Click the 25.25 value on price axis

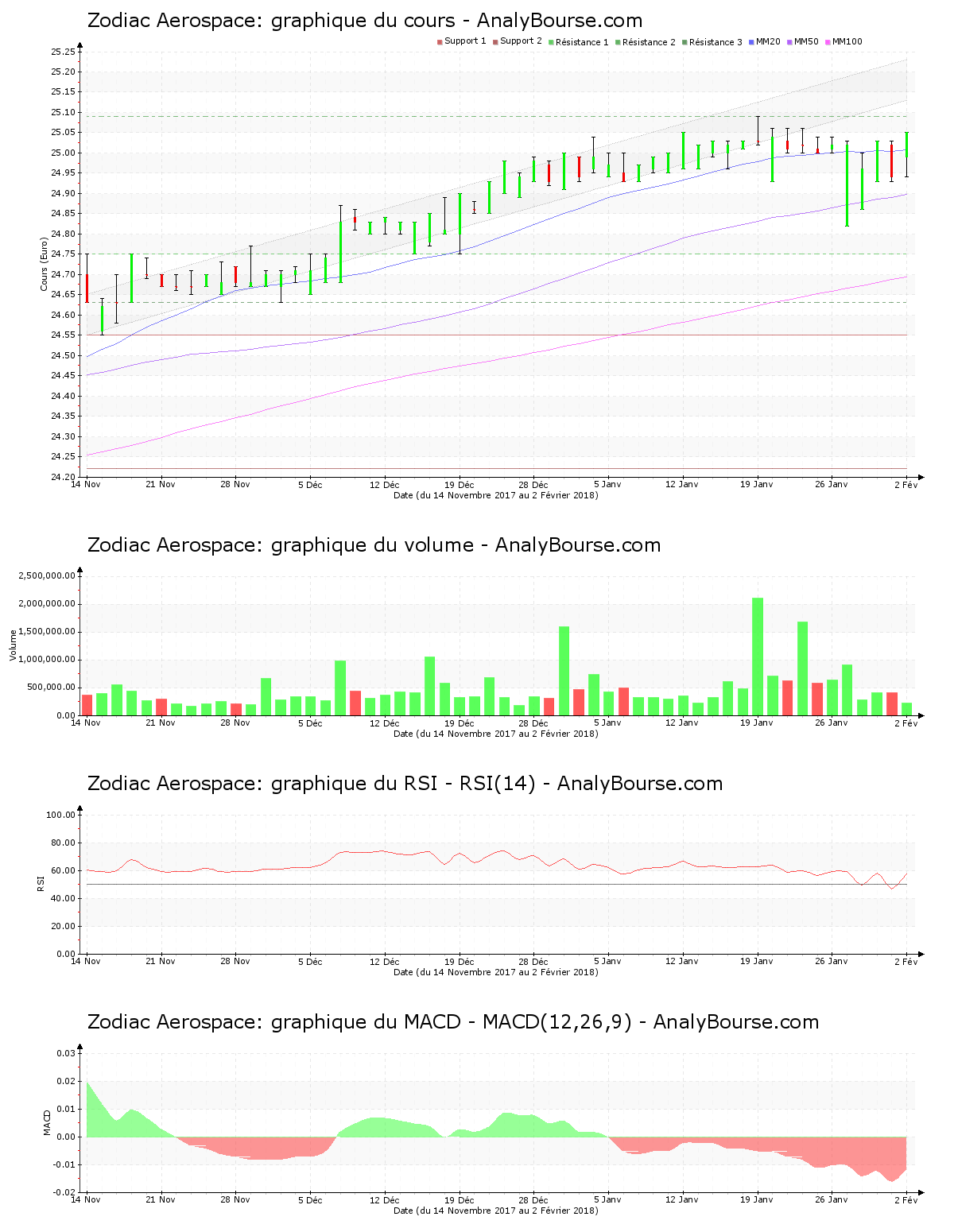(x=62, y=52)
